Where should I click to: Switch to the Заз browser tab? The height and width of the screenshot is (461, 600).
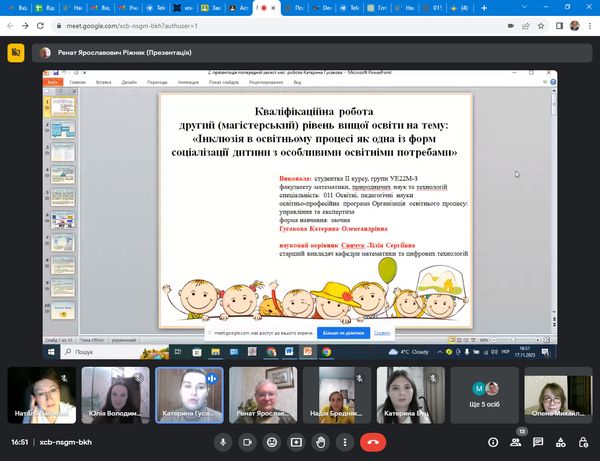click(x=212, y=7)
